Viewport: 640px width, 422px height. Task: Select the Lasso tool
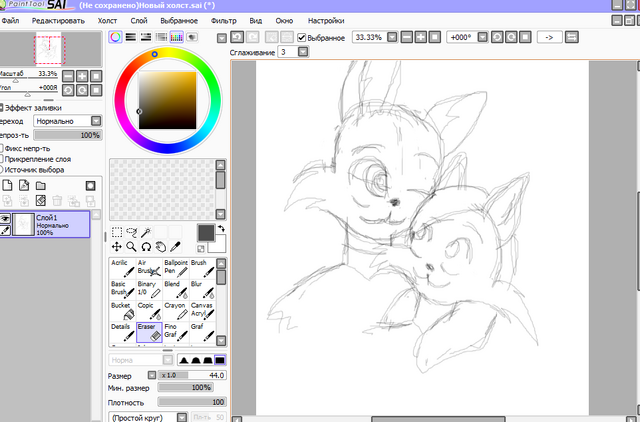coord(131,232)
